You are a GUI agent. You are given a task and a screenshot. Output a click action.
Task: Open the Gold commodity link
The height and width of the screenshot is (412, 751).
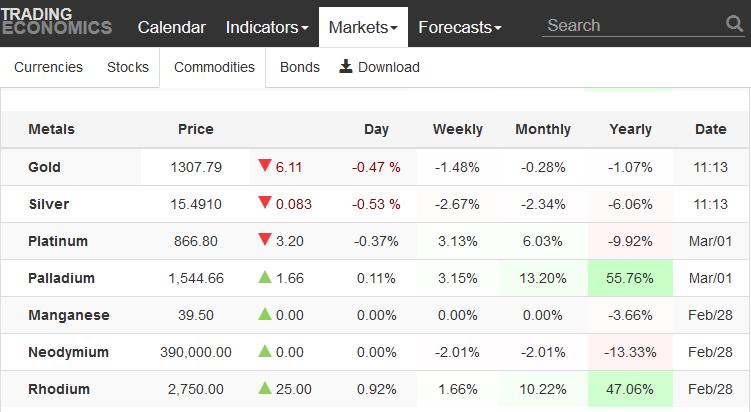tap(45, 167)
